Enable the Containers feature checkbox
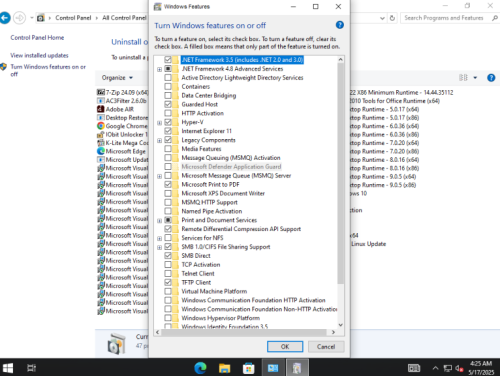Image resolution: width=500 pixels, height=376 pixels. point(168,86)
